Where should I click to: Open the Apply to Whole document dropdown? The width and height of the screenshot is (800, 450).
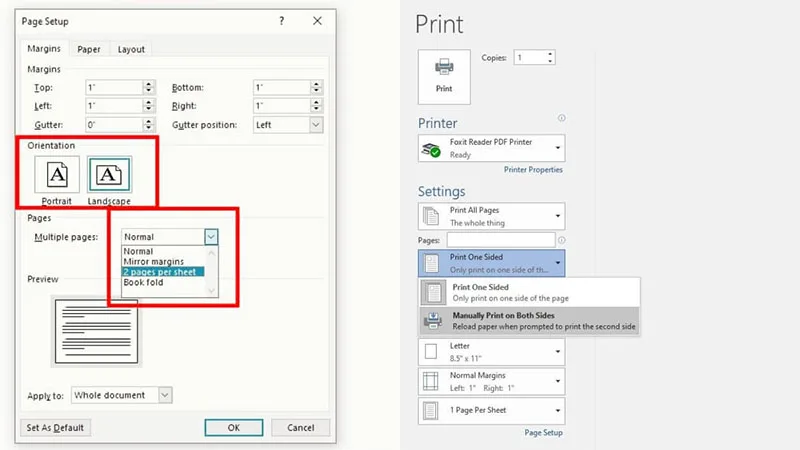pos(165,395)
